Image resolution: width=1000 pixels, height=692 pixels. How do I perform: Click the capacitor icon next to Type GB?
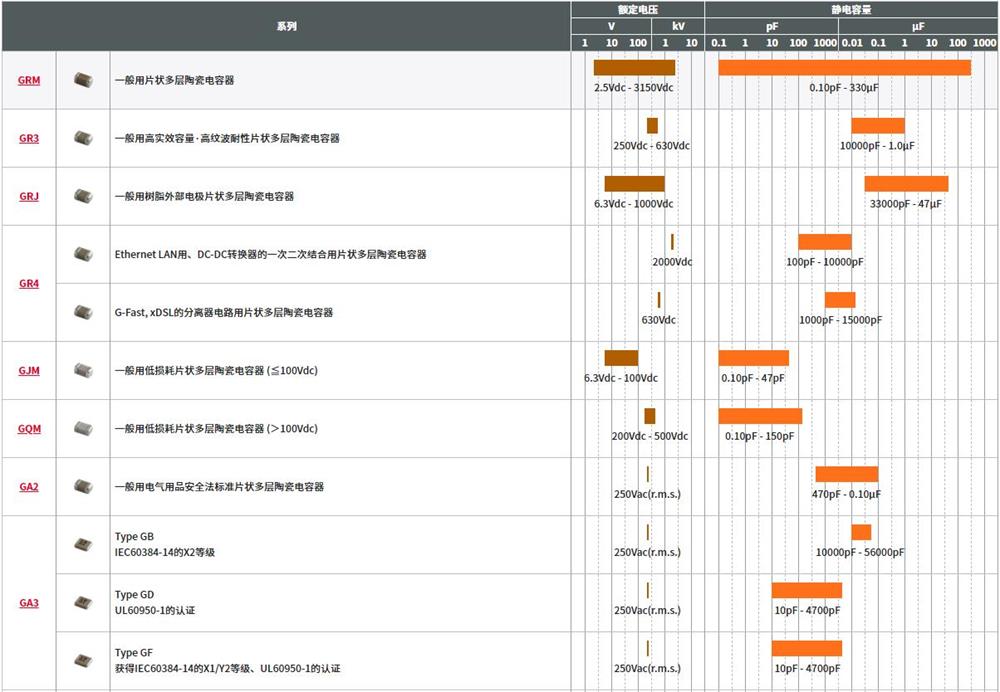[x=83, y=544]
